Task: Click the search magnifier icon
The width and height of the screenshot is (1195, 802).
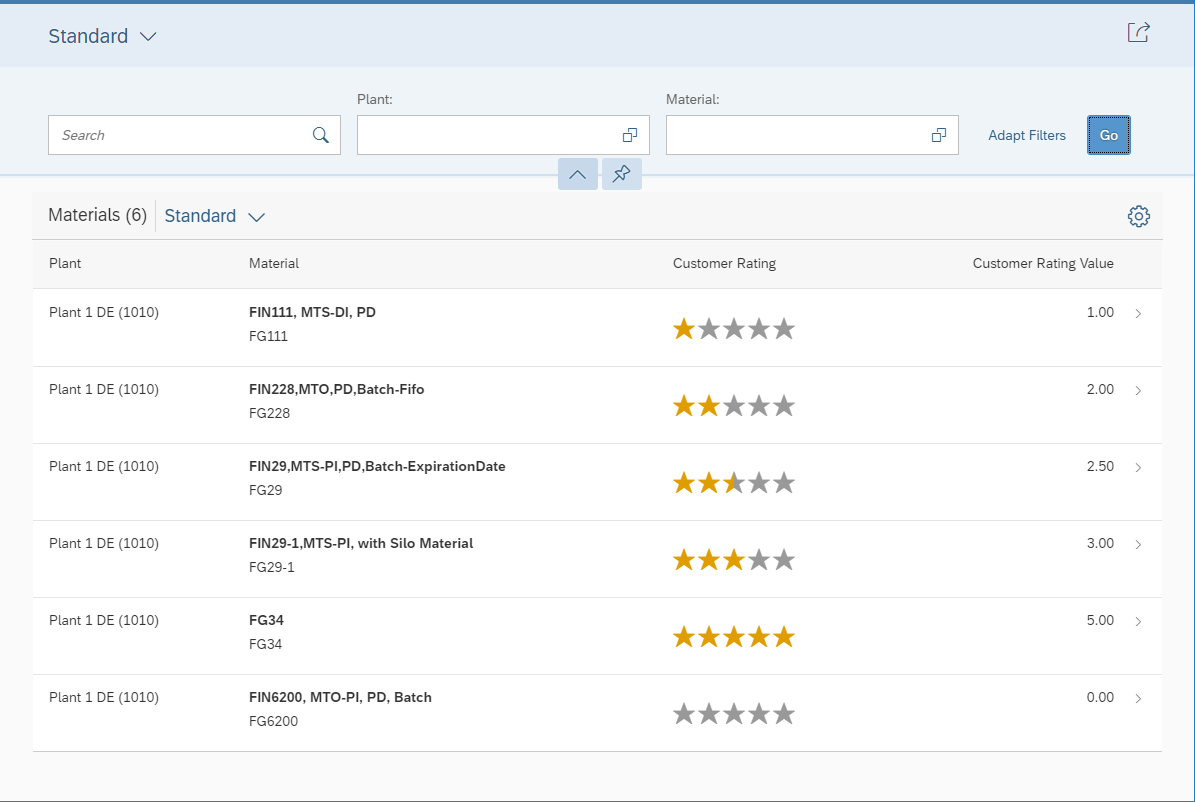Action: [x=321, y=134]
